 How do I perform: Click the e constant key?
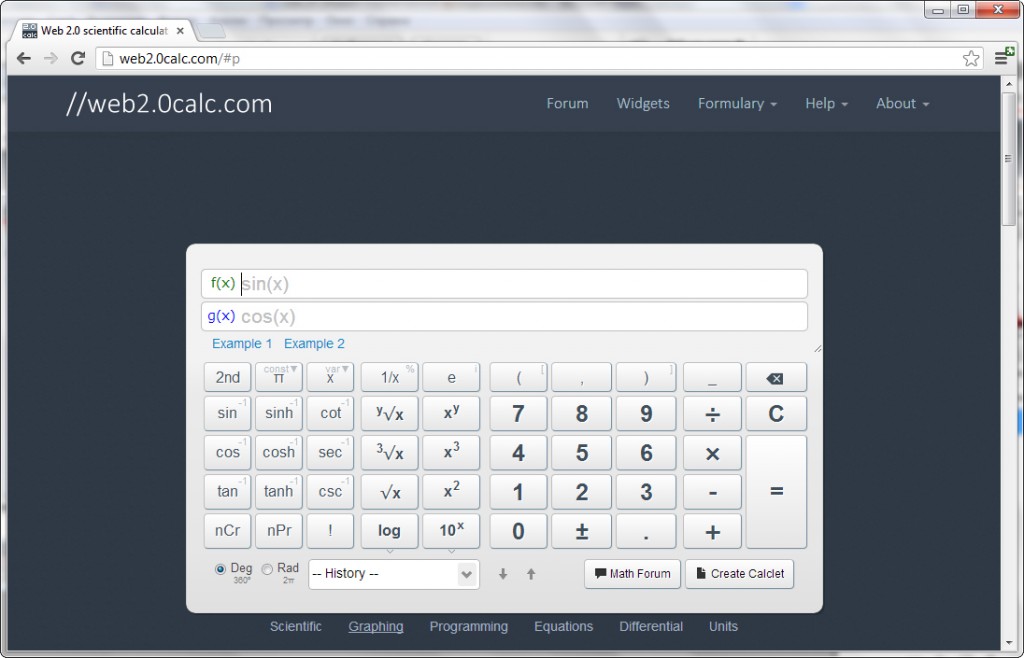point(451,377)
